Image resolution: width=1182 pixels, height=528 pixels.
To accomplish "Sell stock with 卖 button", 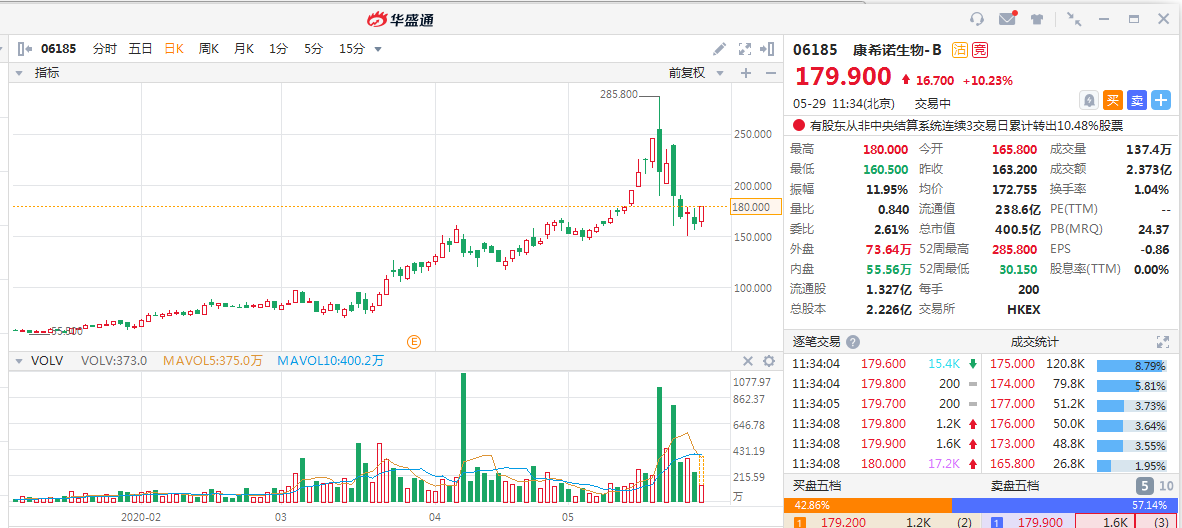I will pyautogui.click(x=1138, y=100).
